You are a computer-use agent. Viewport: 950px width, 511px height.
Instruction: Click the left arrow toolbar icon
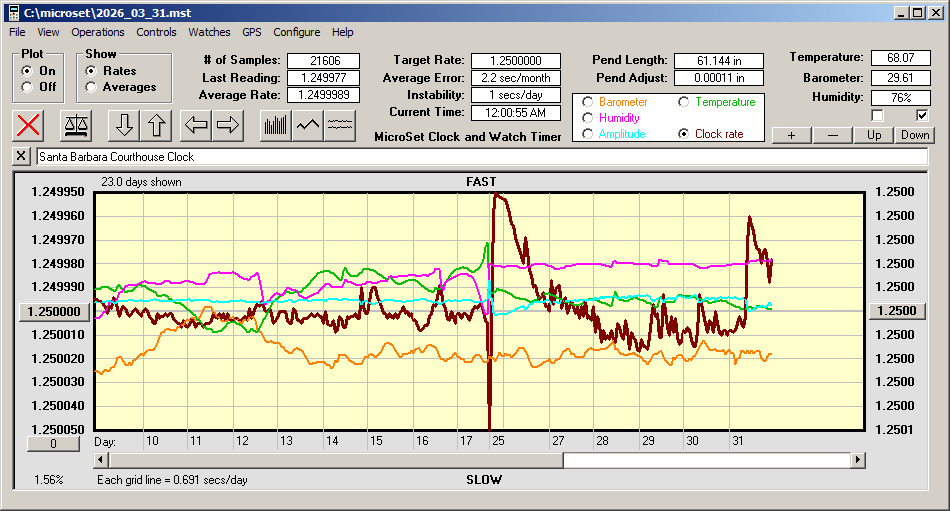point(197,125)
